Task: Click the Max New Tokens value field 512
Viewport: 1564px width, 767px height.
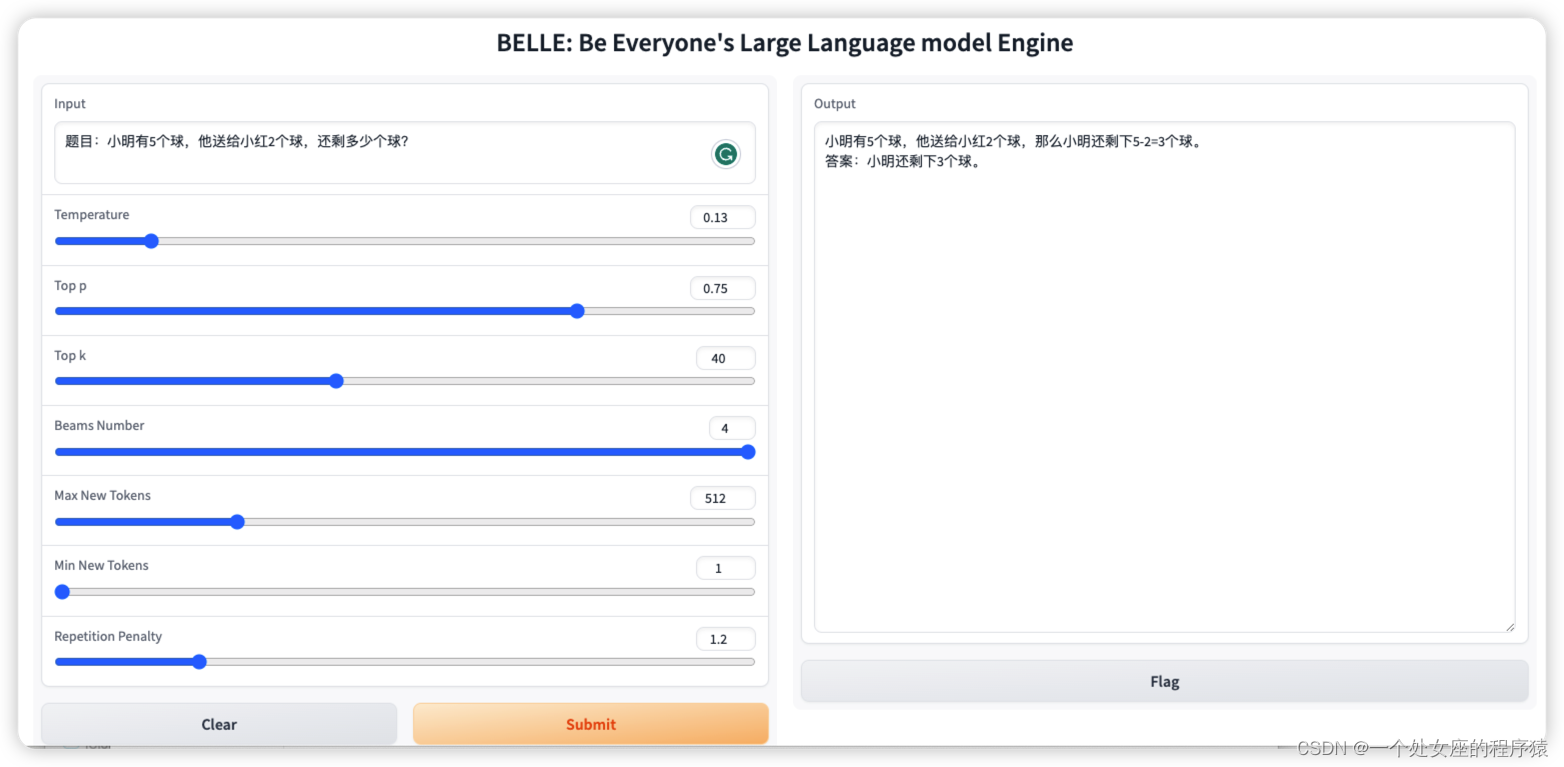Action: (723, 498)
